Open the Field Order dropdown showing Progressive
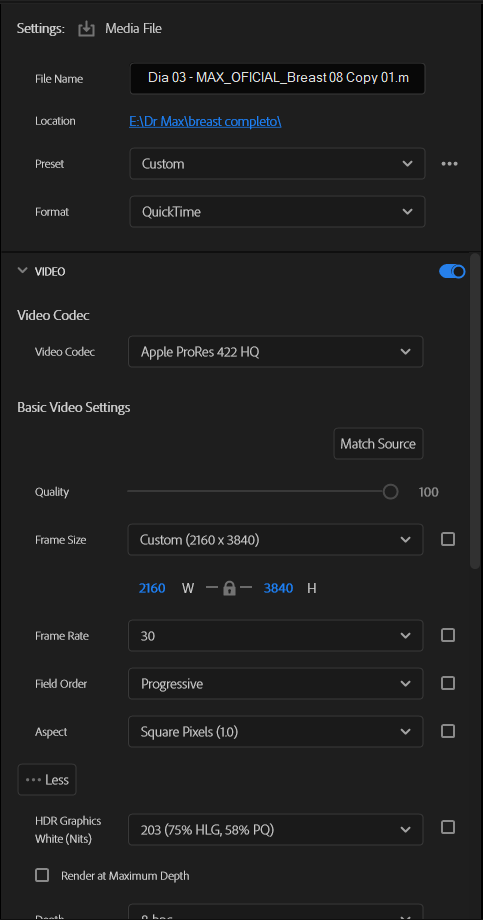 (276, 684)
